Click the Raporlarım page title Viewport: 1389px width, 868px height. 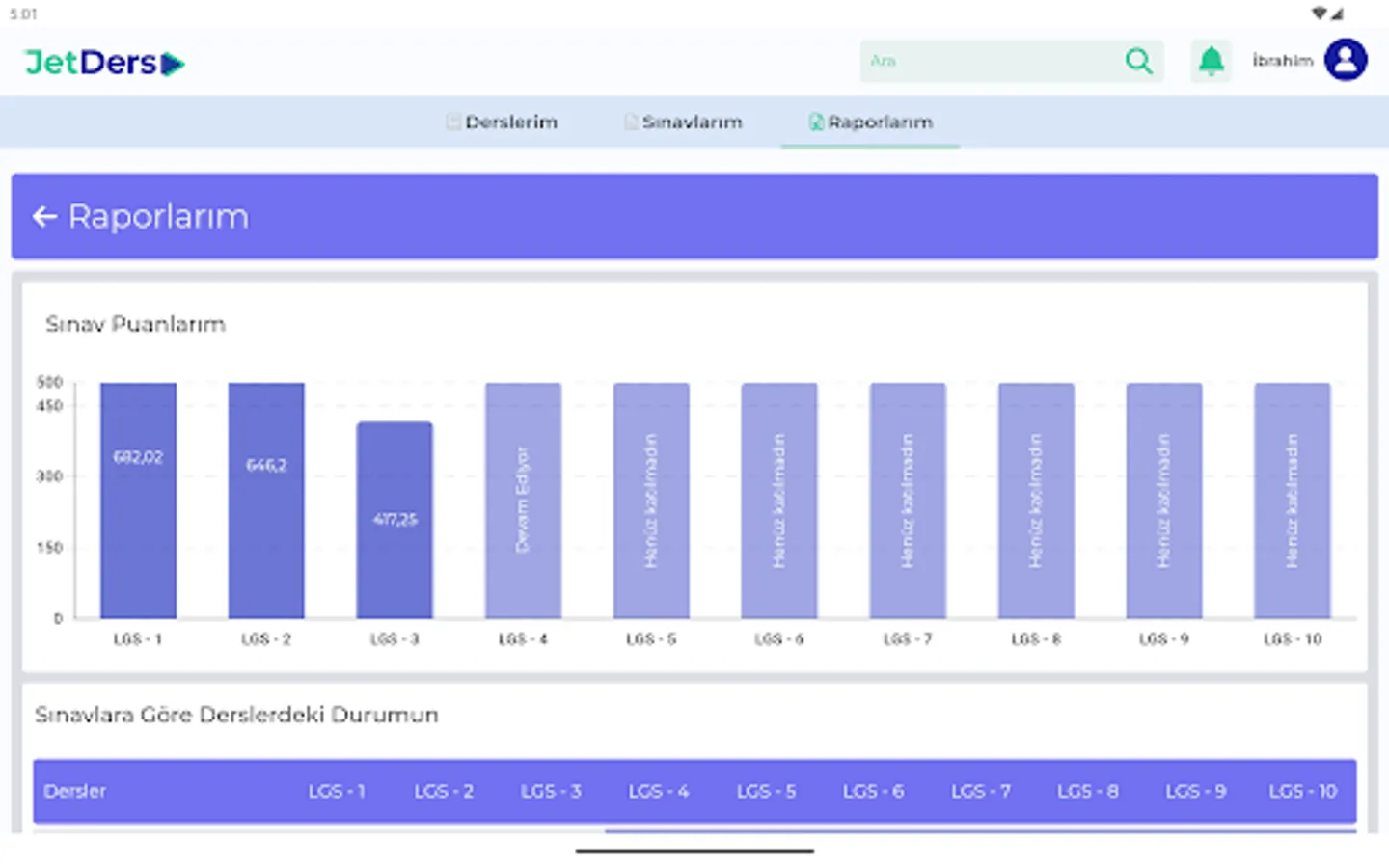click(157, 216)
